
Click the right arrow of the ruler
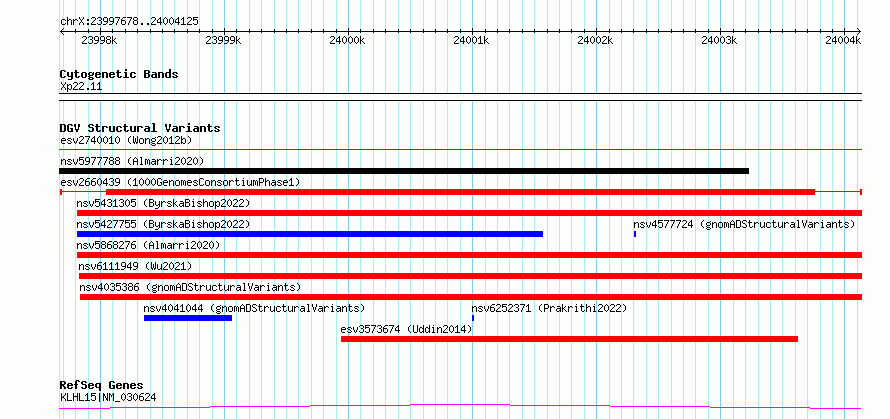[x=859, y=31]
